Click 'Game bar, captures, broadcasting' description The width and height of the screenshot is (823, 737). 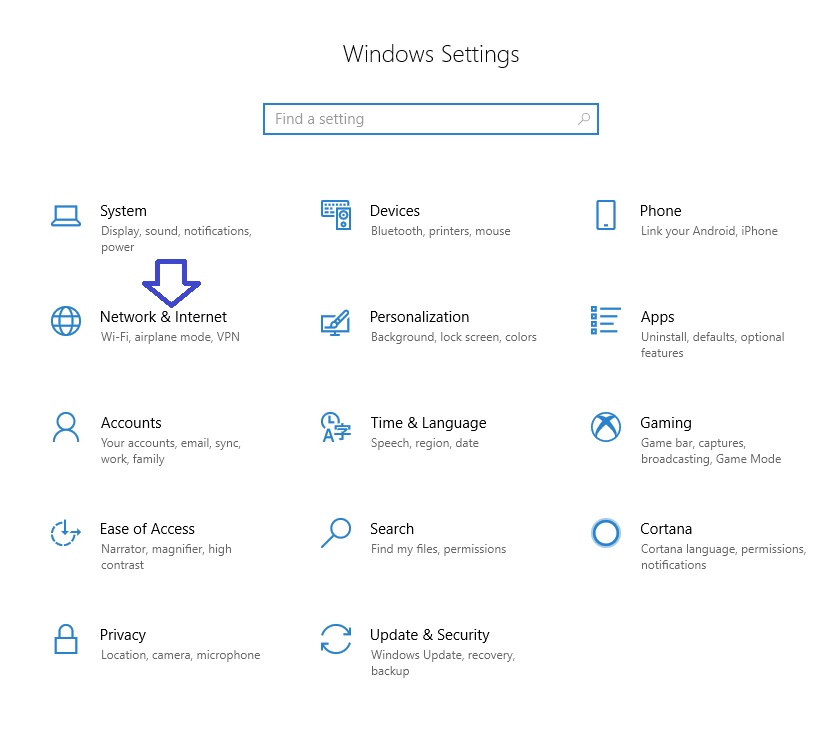pyautogui.click(x=711, y=451)
